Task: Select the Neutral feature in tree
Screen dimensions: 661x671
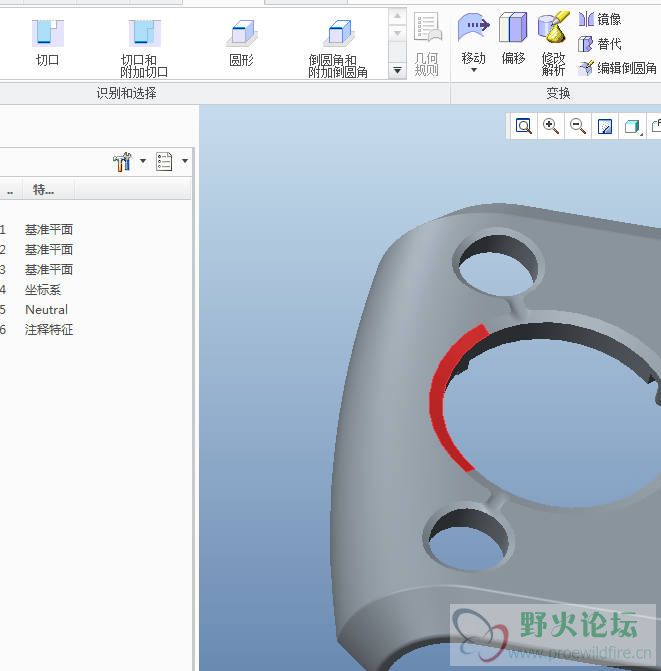Action: tap(46, 309)
